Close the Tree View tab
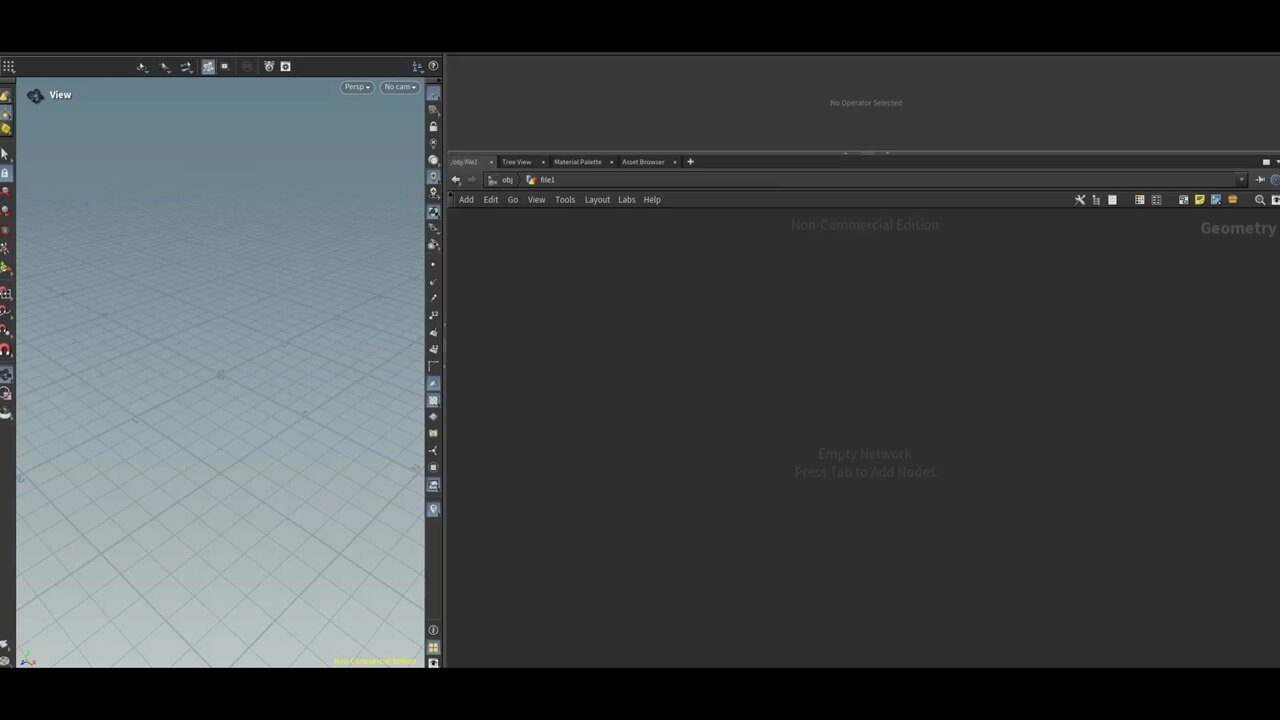 point(543,162)
